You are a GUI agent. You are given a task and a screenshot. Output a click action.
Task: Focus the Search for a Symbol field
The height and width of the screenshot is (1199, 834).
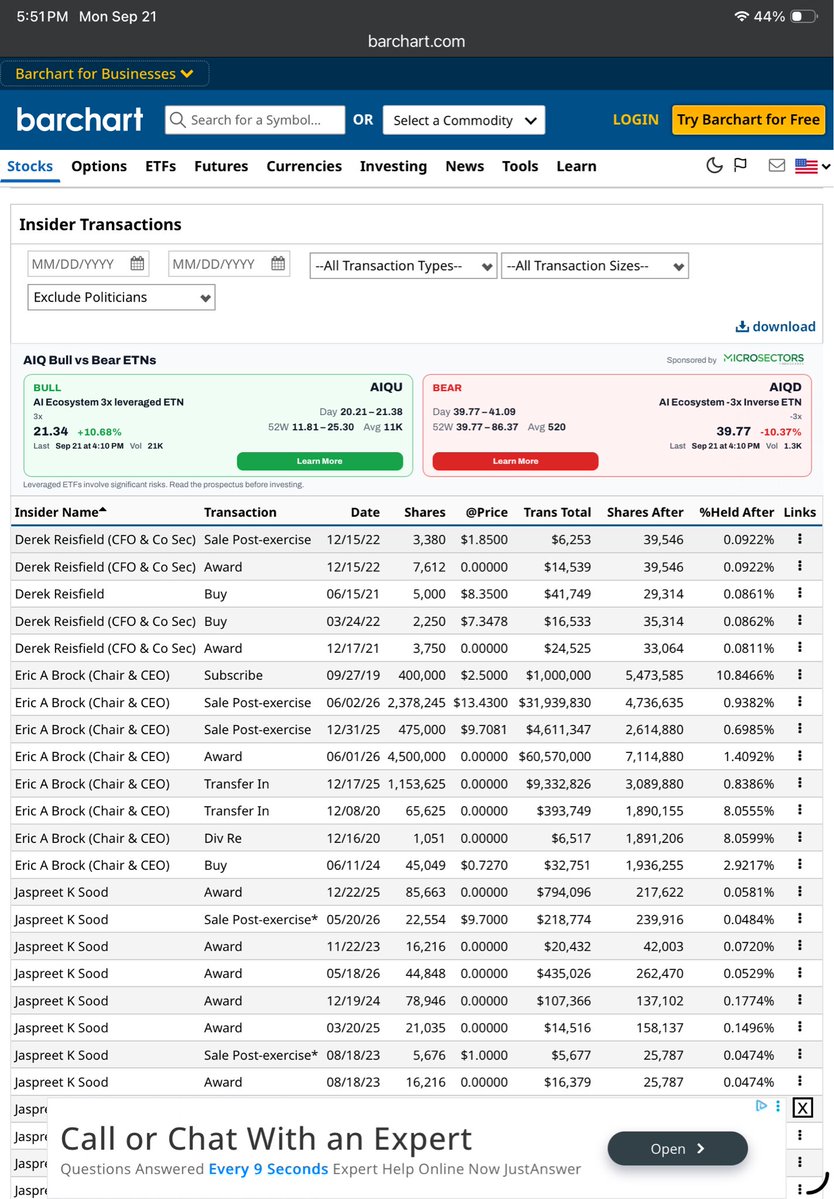pos(255,120)
